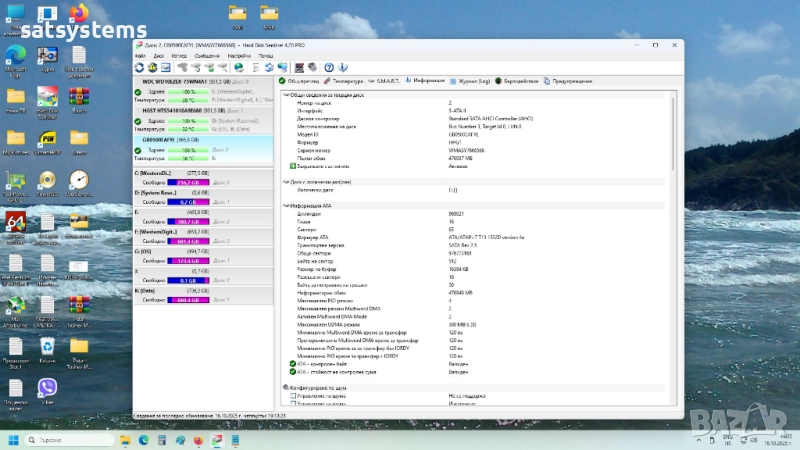
Task: Click the refresh toolbar icon in Hard Disk Sentinel
Action: pos(139,67)
